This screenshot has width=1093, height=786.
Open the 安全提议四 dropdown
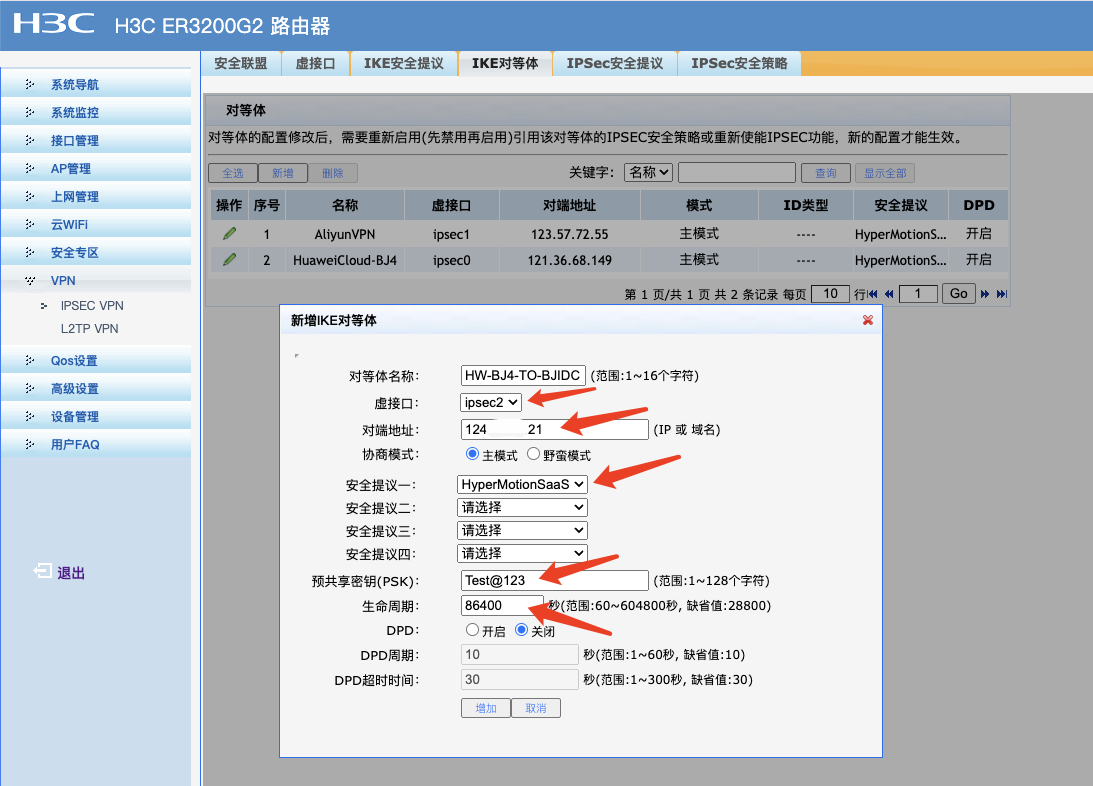522,553
